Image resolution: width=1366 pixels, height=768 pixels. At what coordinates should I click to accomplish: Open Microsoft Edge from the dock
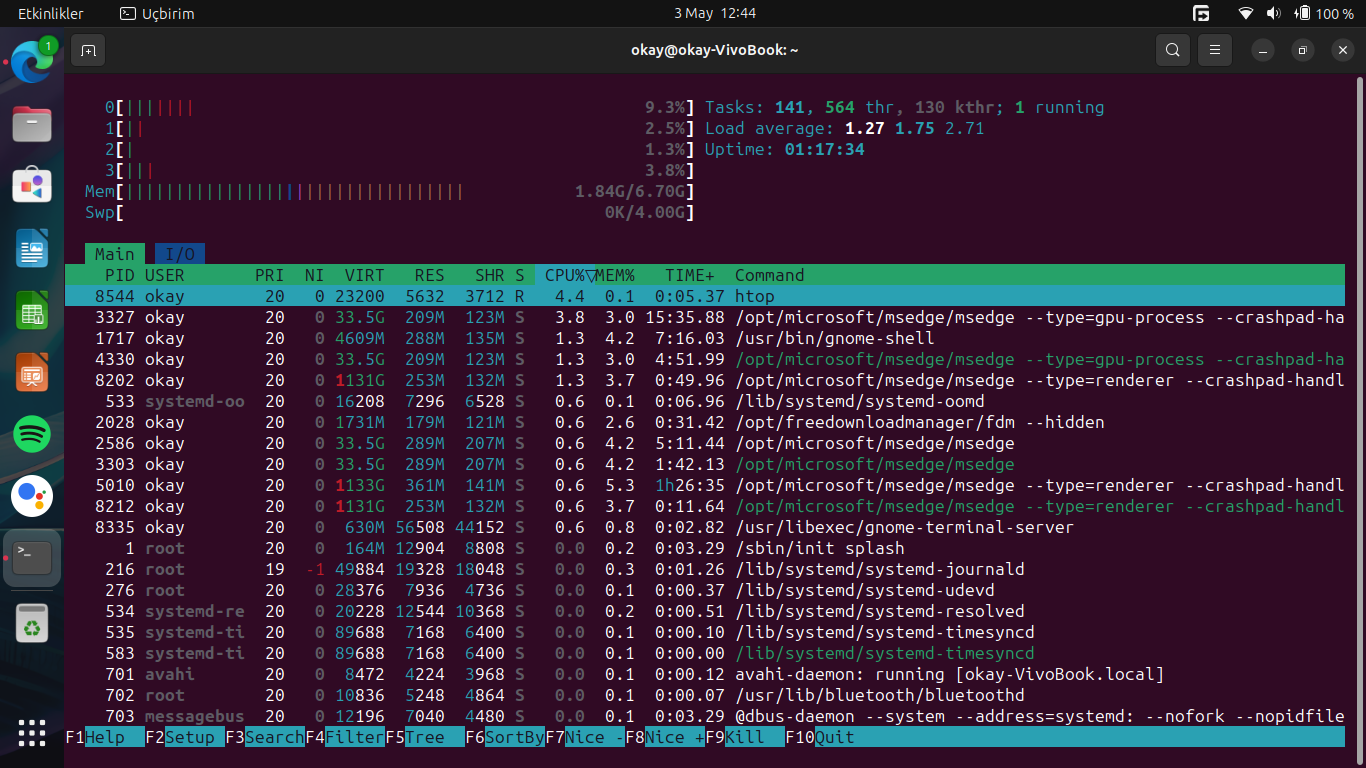[32, 63]
